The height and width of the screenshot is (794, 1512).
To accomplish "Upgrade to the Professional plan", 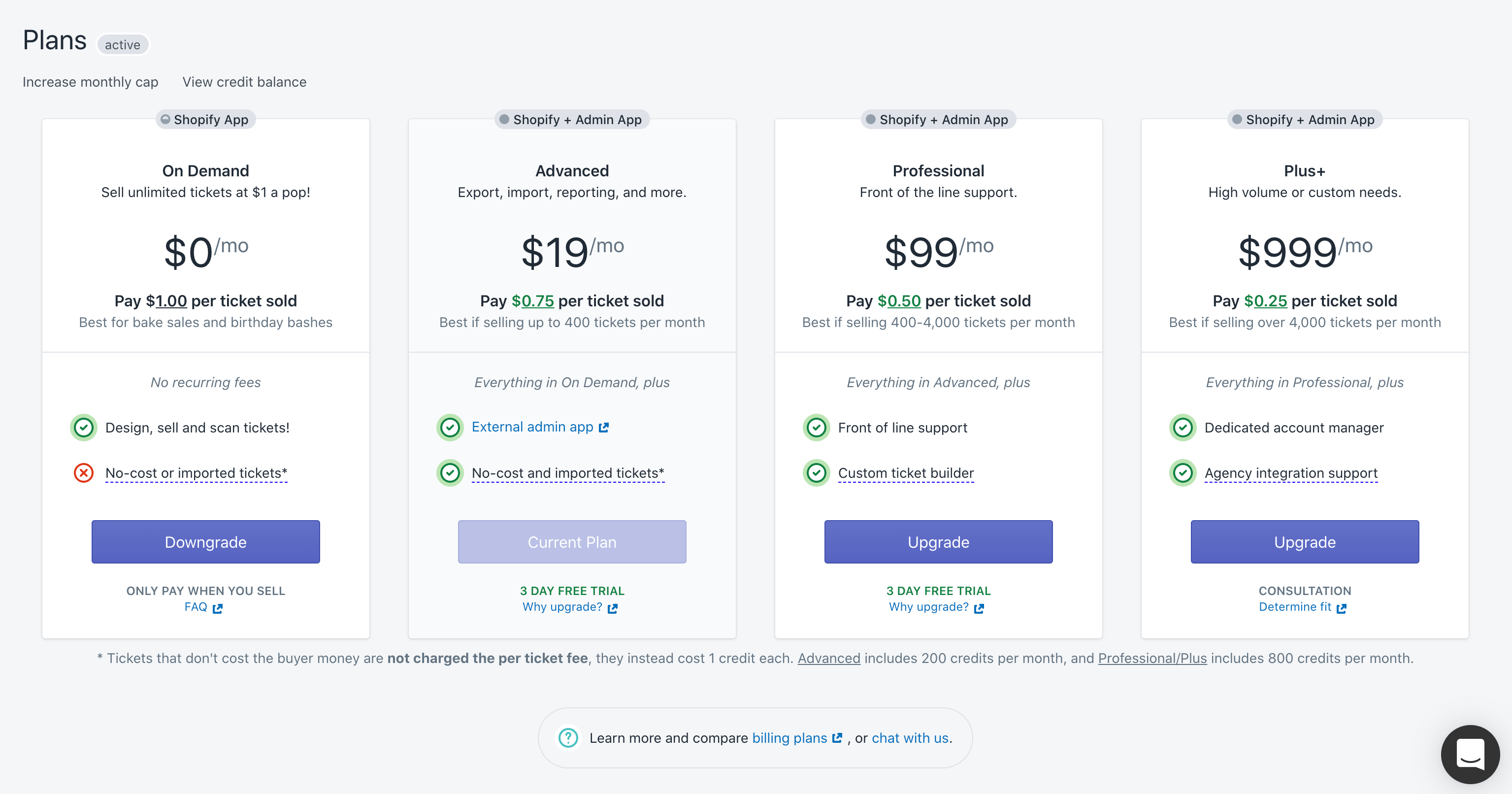I will tap(938, 542).
